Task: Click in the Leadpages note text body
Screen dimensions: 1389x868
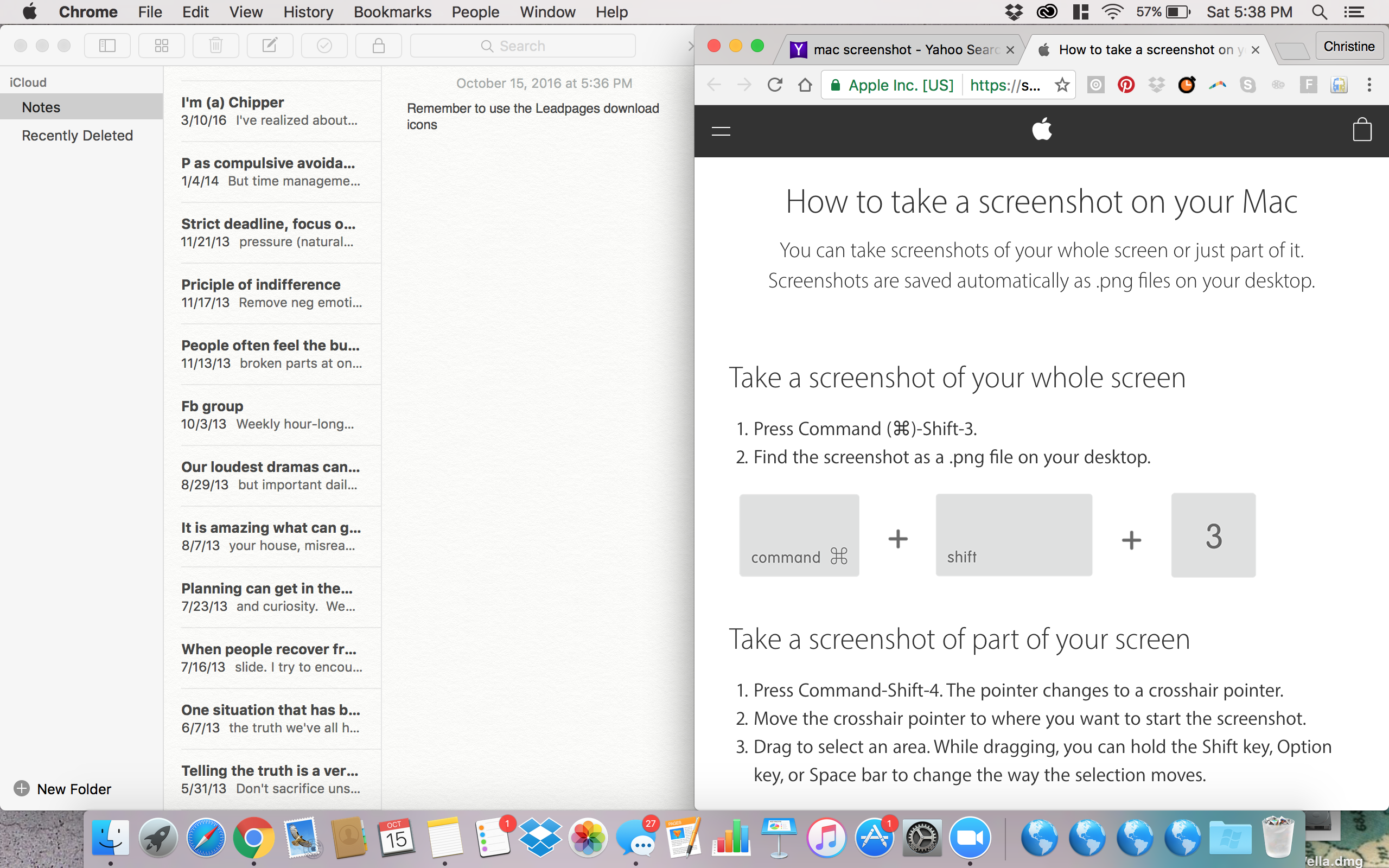Action: pyautogui.click(x=533, y=117)
